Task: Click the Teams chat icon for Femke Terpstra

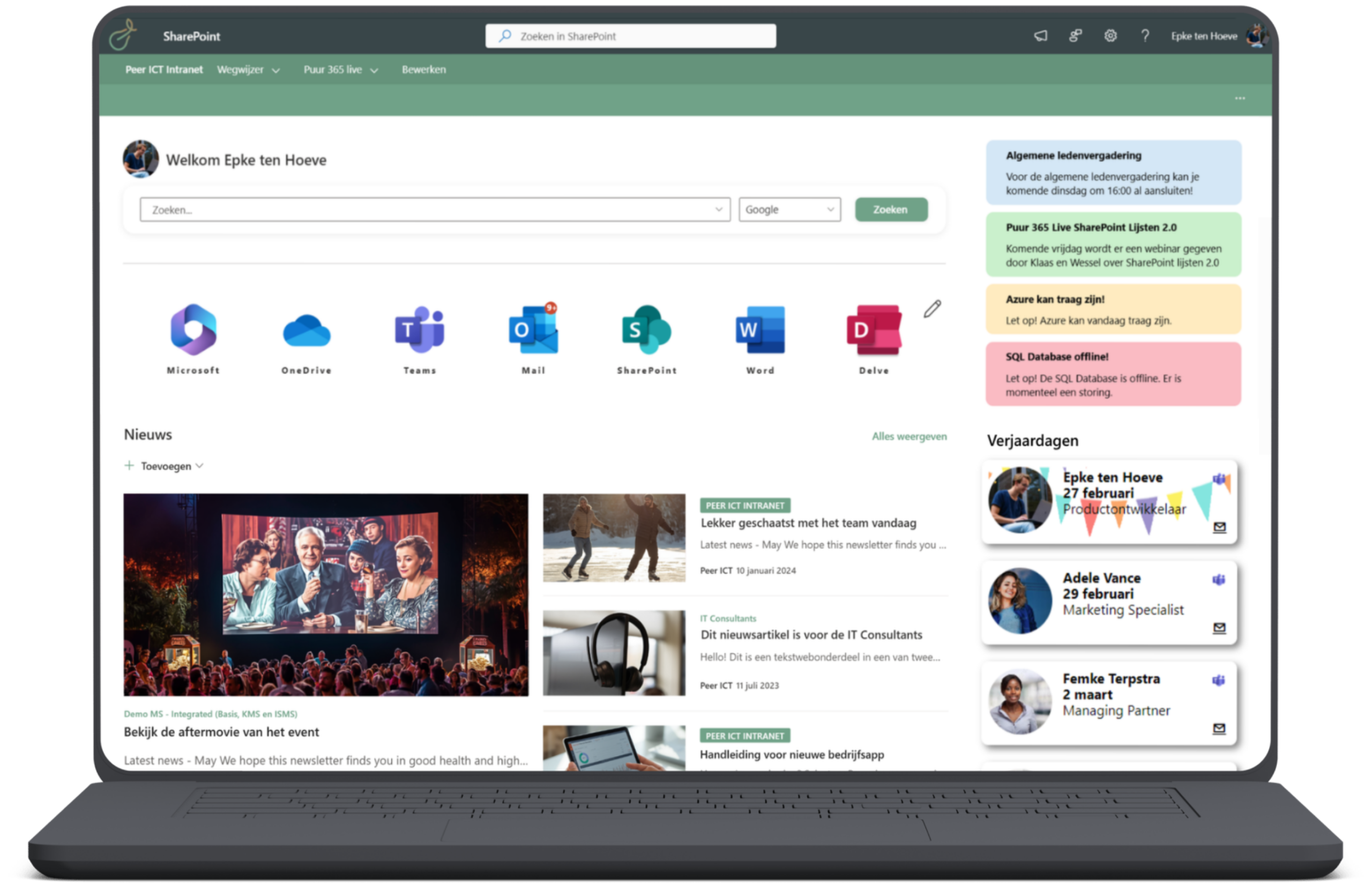Action: coord(1219,681)
